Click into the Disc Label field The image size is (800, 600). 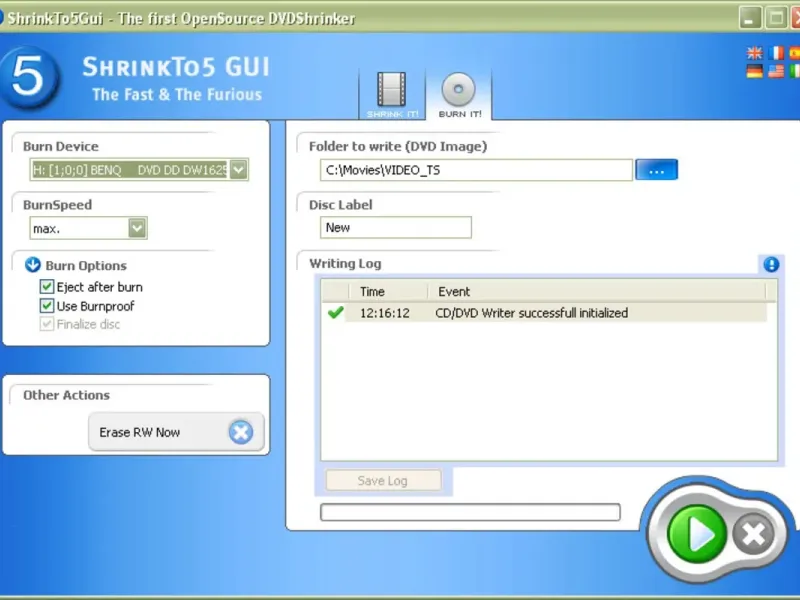pos(395,228)
